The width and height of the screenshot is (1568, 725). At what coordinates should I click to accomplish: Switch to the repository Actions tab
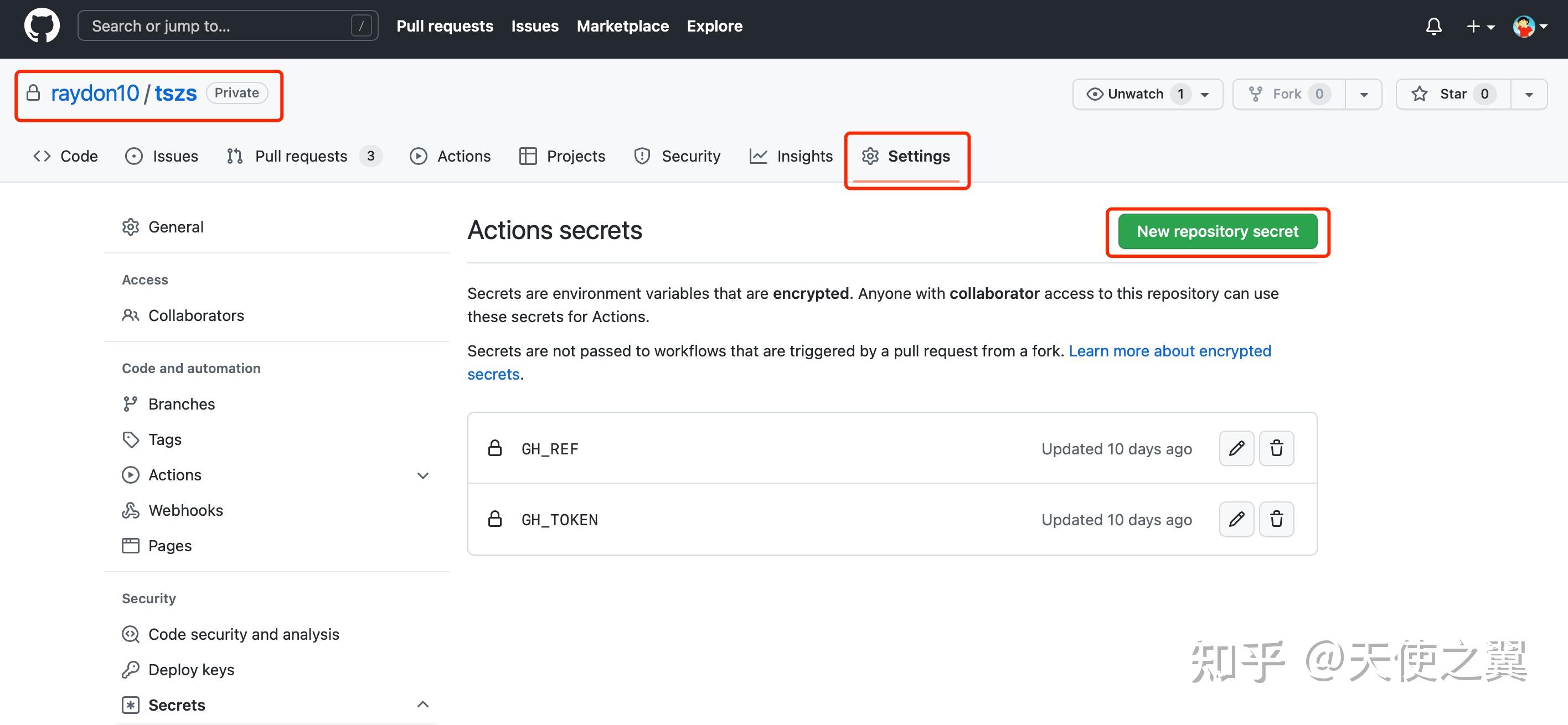[451, 156]
